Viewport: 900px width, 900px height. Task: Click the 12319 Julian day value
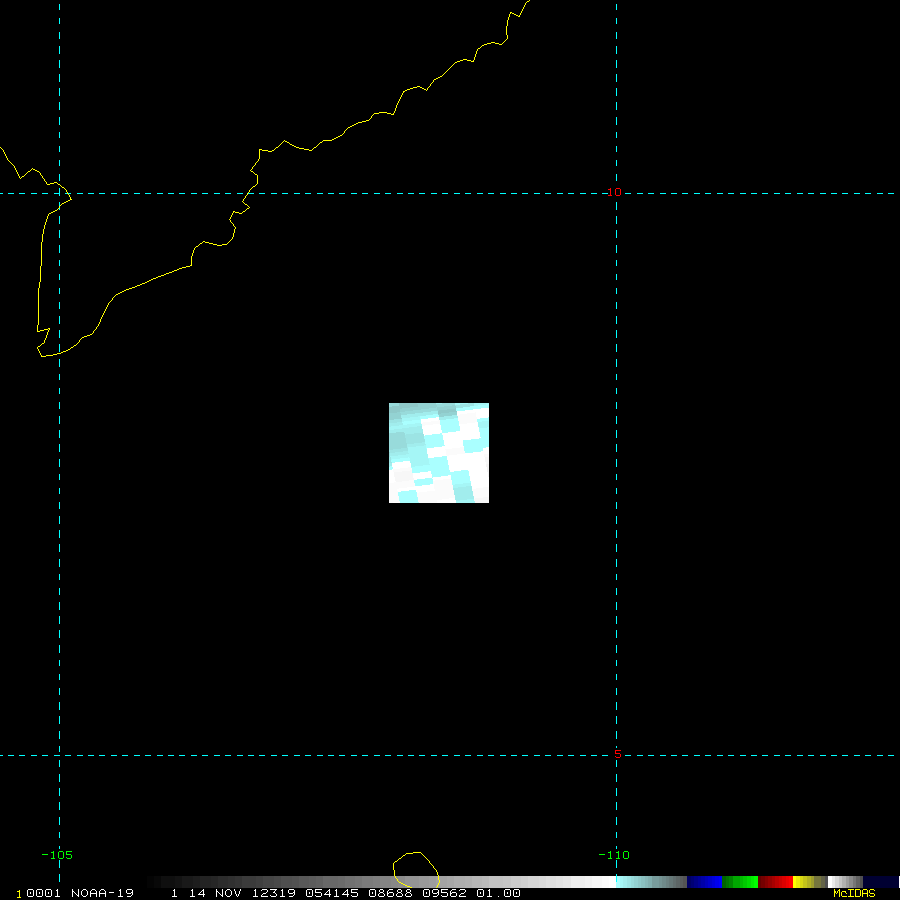(274, 894)
